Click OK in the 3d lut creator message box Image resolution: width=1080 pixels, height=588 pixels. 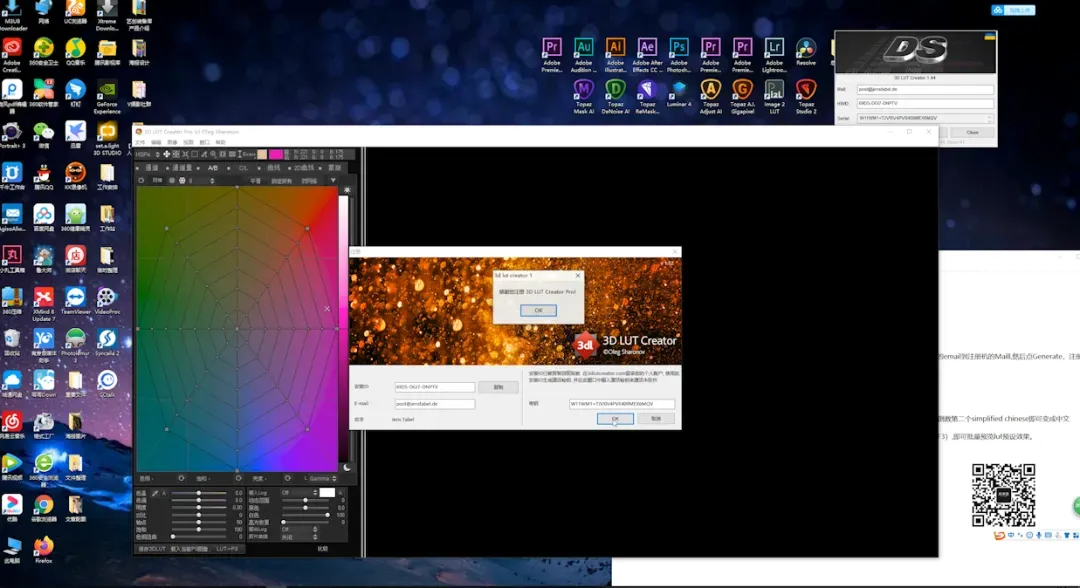pyautogui.click(x=539, y=311)
